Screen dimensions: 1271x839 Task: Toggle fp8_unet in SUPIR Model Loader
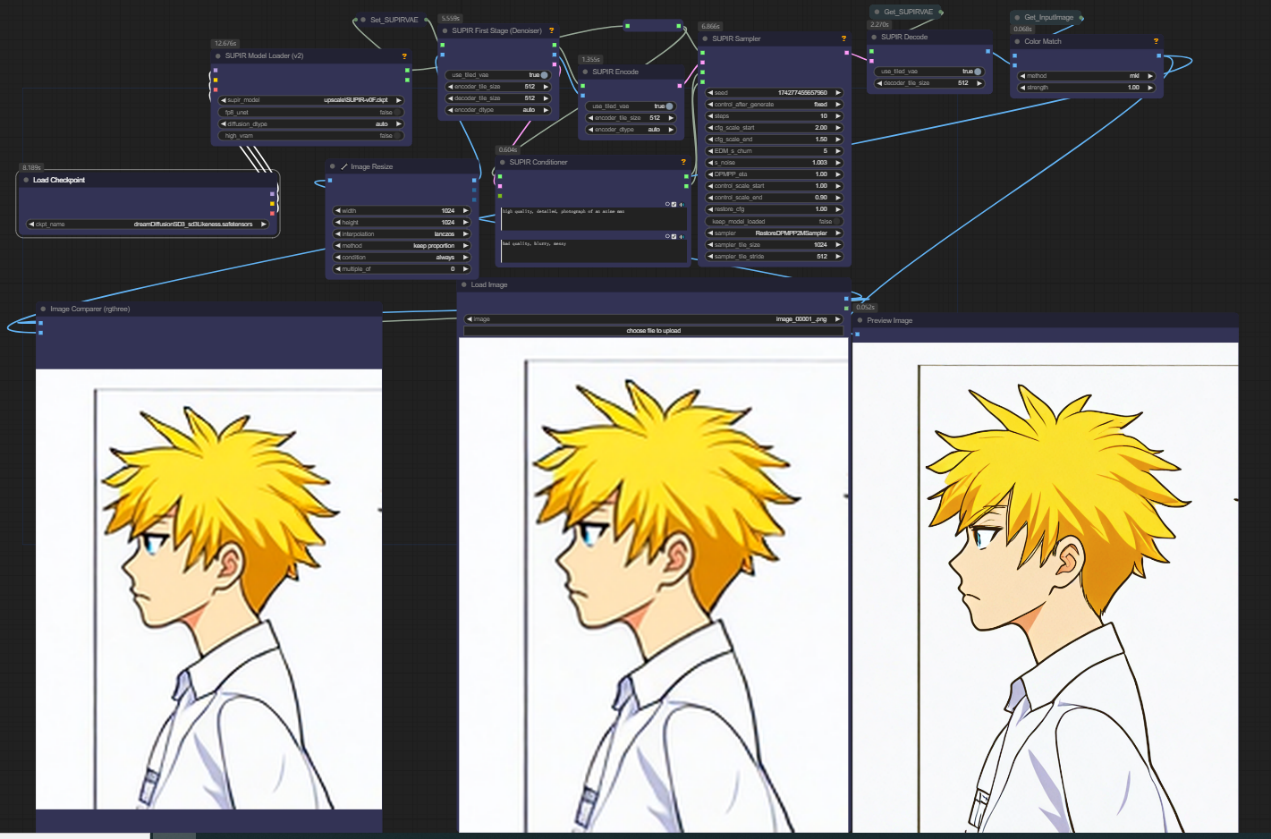[x=311, y=112]
